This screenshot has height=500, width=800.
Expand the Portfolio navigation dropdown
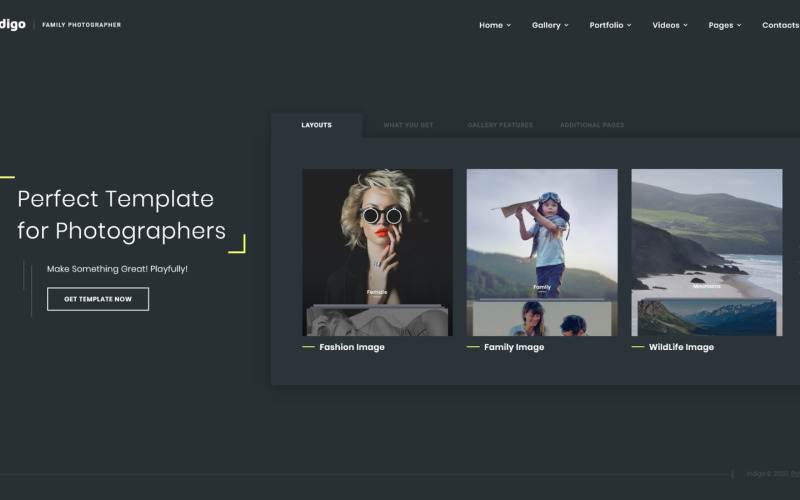click(x=610, y=25)
